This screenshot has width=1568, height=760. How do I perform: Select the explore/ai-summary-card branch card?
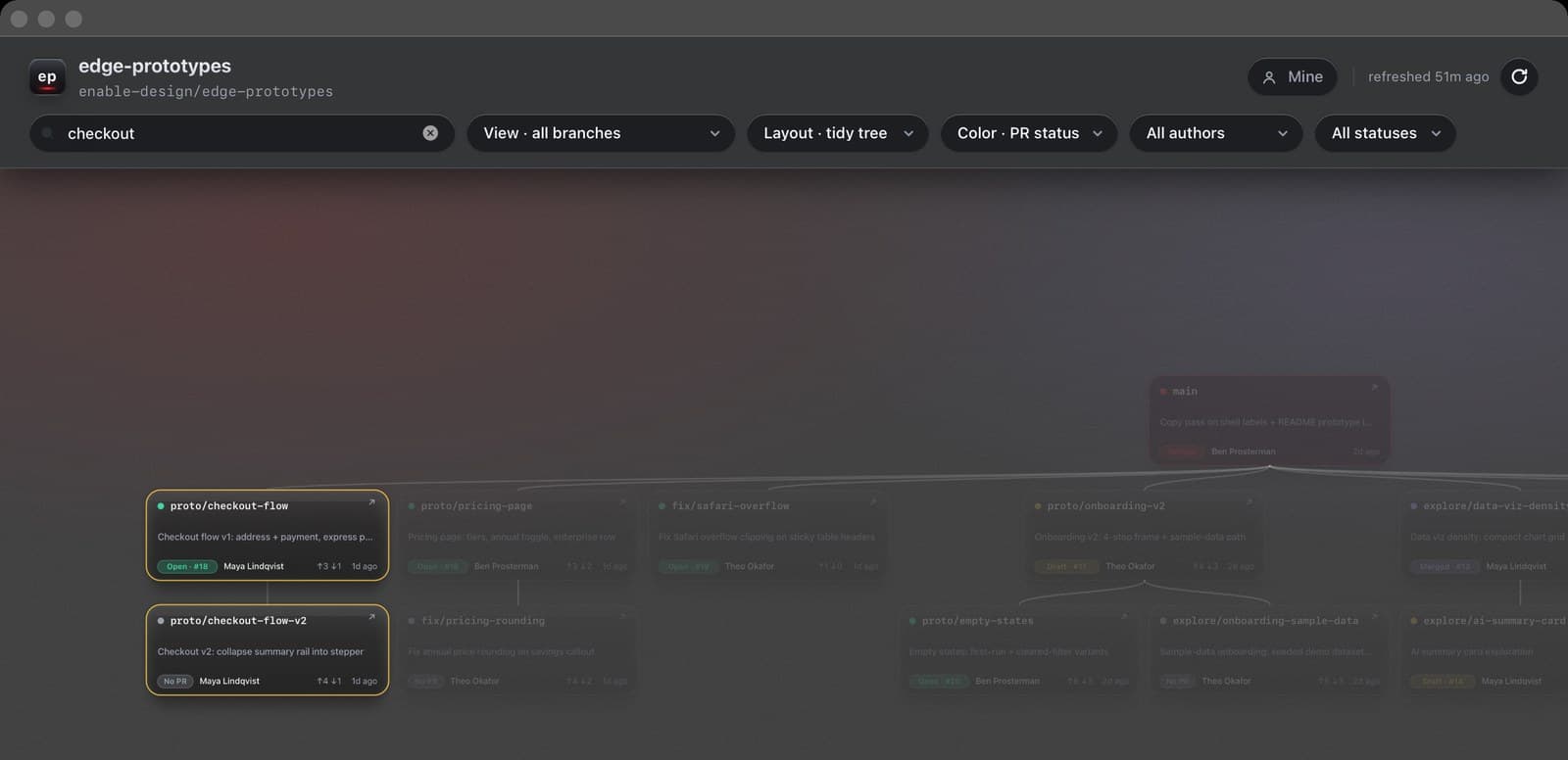pyautogui.click(x=1484, y=649)
